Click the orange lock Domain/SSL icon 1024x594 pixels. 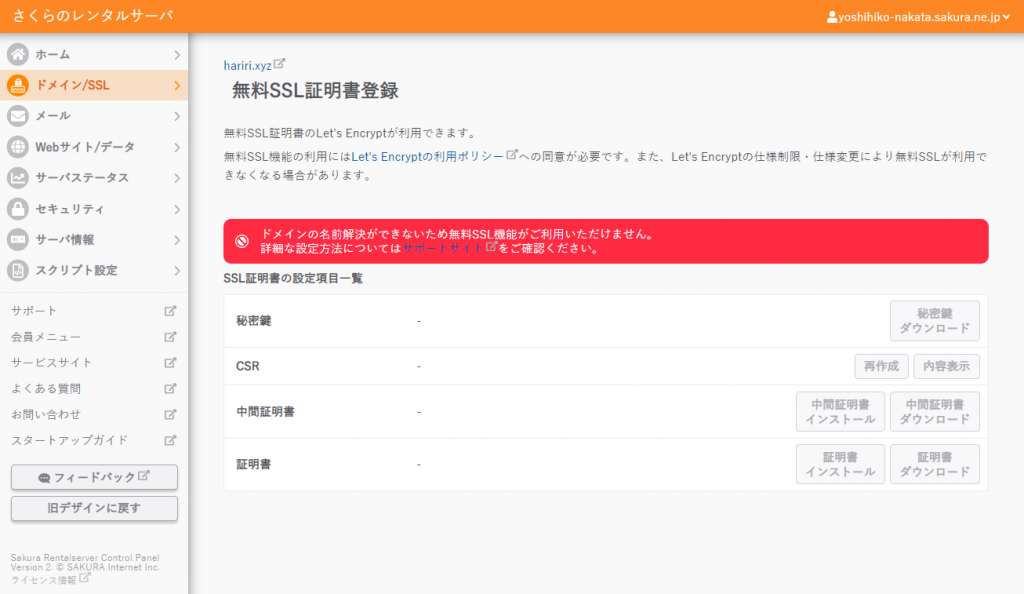(18, 85)
